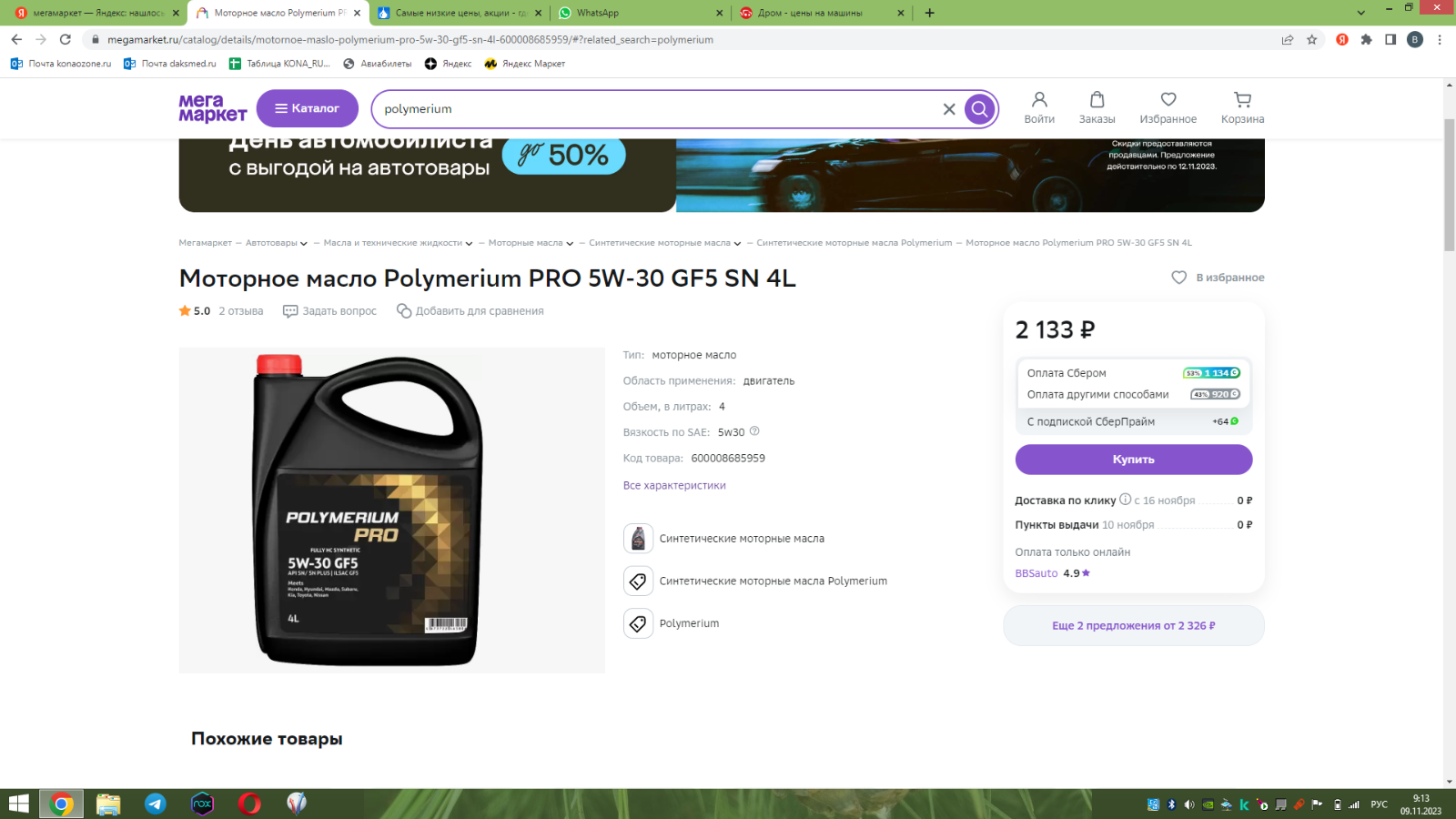Bookmark page with star icon

point(1312,39)
